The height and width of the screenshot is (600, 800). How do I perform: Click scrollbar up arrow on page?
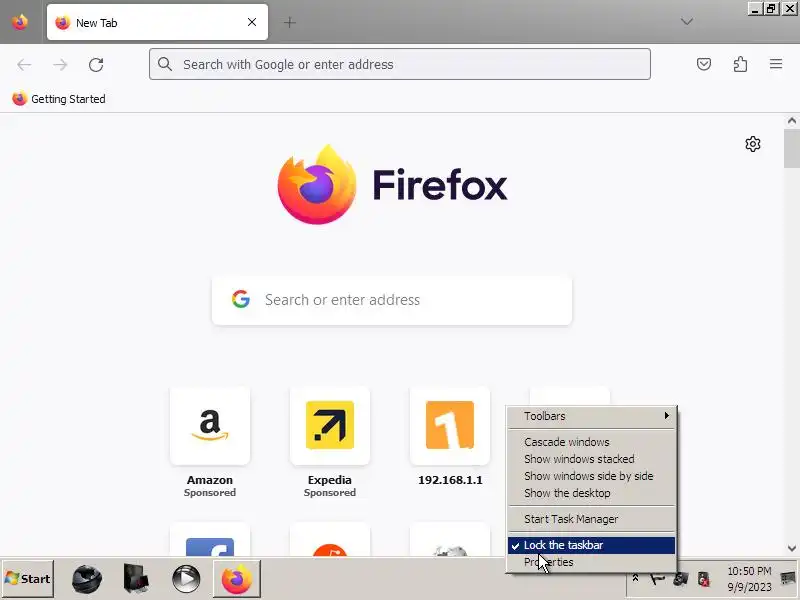pyautogui.click(x=791, y=121)
